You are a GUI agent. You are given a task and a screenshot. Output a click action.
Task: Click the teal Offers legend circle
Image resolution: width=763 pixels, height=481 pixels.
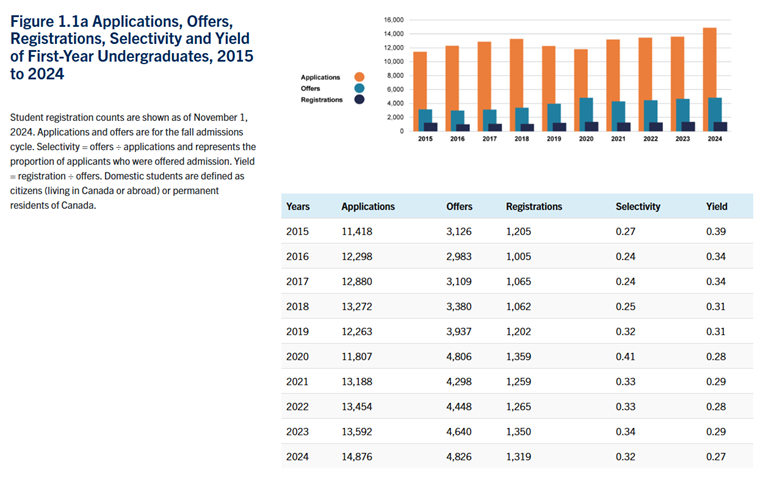(x=359, y=88)
